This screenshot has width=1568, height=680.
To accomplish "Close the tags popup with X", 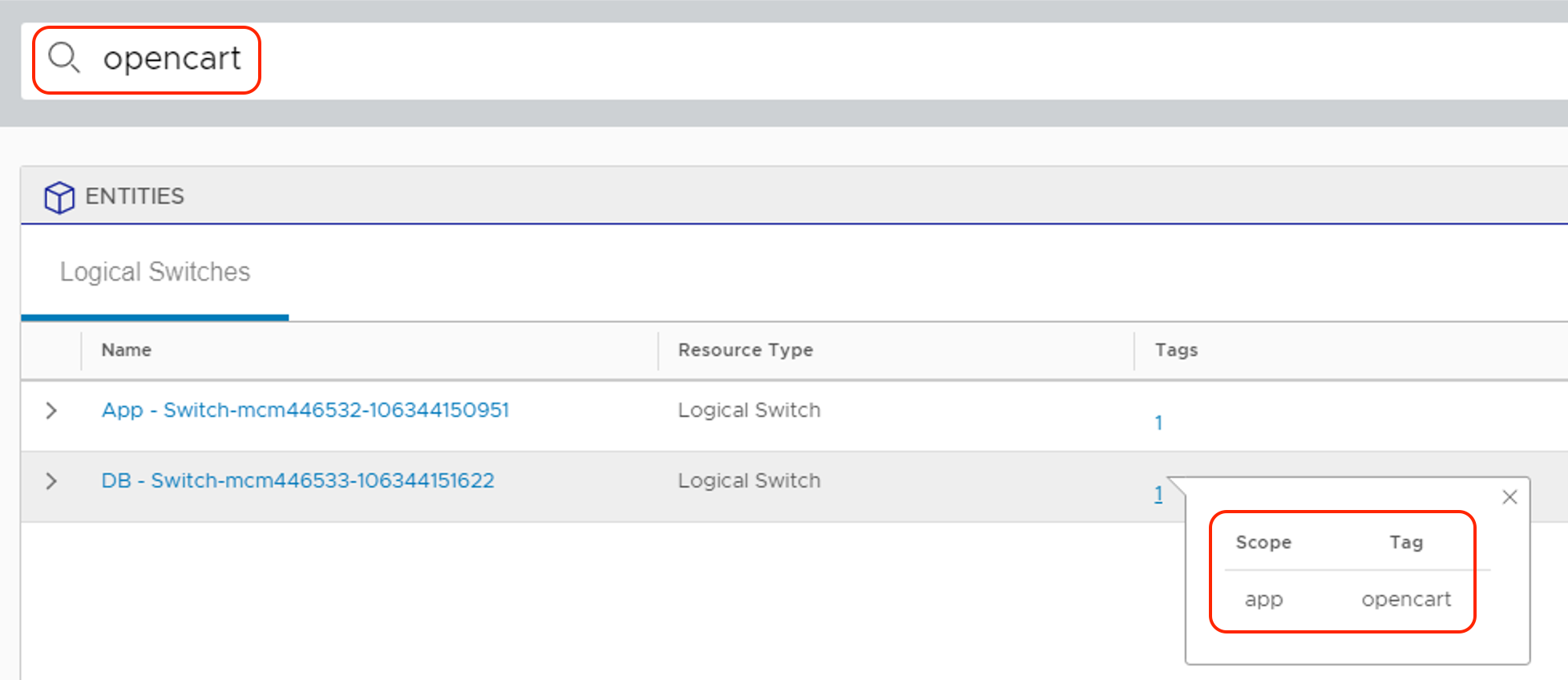I will pos(1509,497).
